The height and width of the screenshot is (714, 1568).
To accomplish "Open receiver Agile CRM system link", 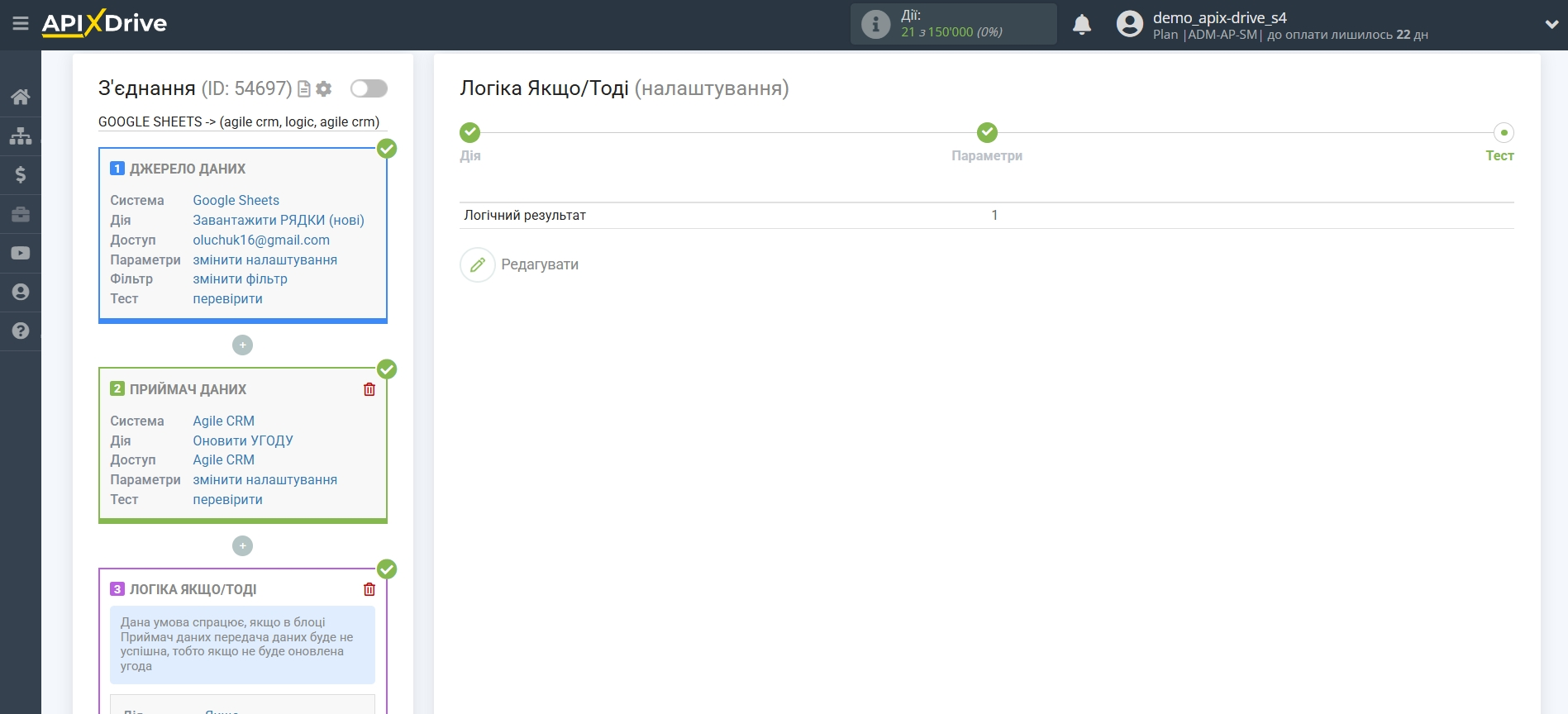I will click(x=224, y=421).
